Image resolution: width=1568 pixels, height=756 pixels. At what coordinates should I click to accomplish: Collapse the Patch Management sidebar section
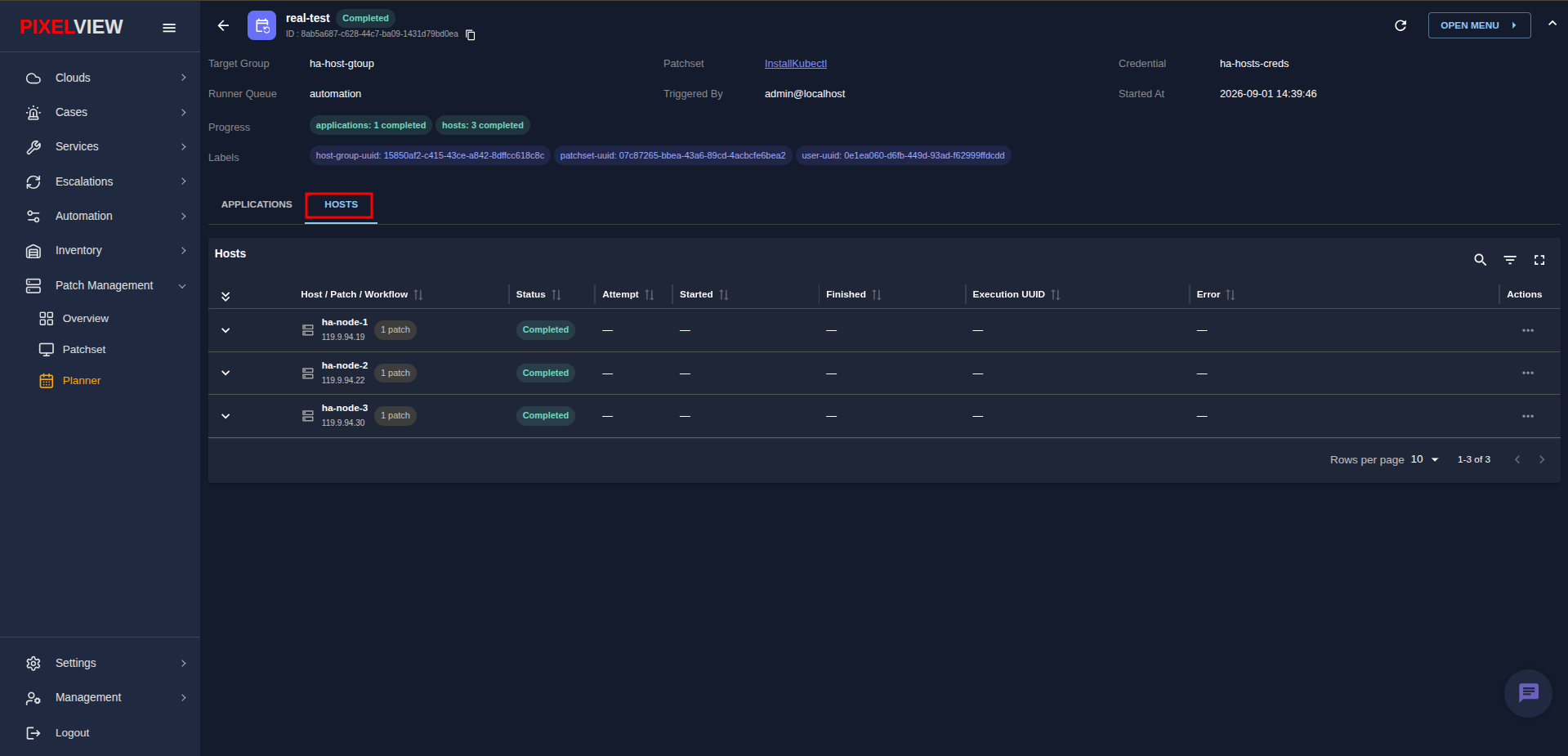pyautogui.click(x=182, y=285)
